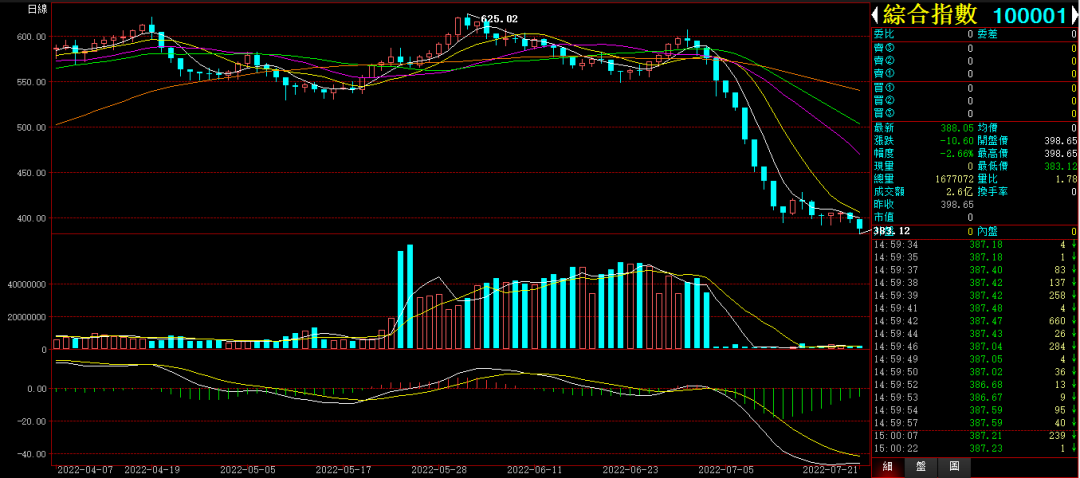1080x478 pixels.
Task: Click the 買① order row
Action: pyautogui.click(x=975, y=88)
